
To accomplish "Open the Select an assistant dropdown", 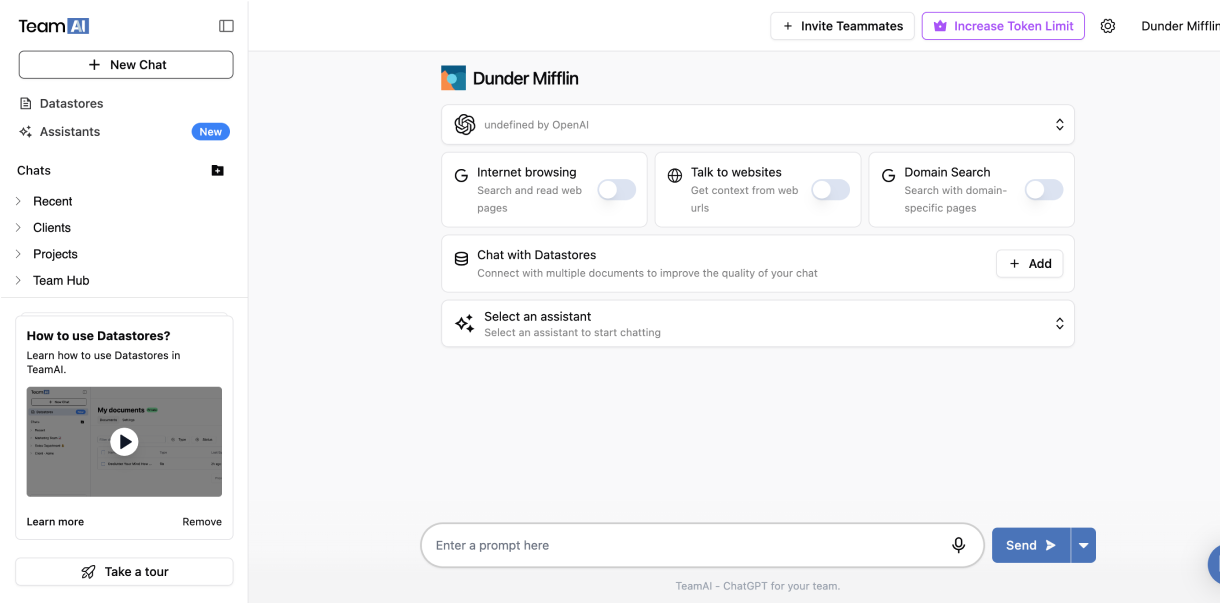I will 758,323.
